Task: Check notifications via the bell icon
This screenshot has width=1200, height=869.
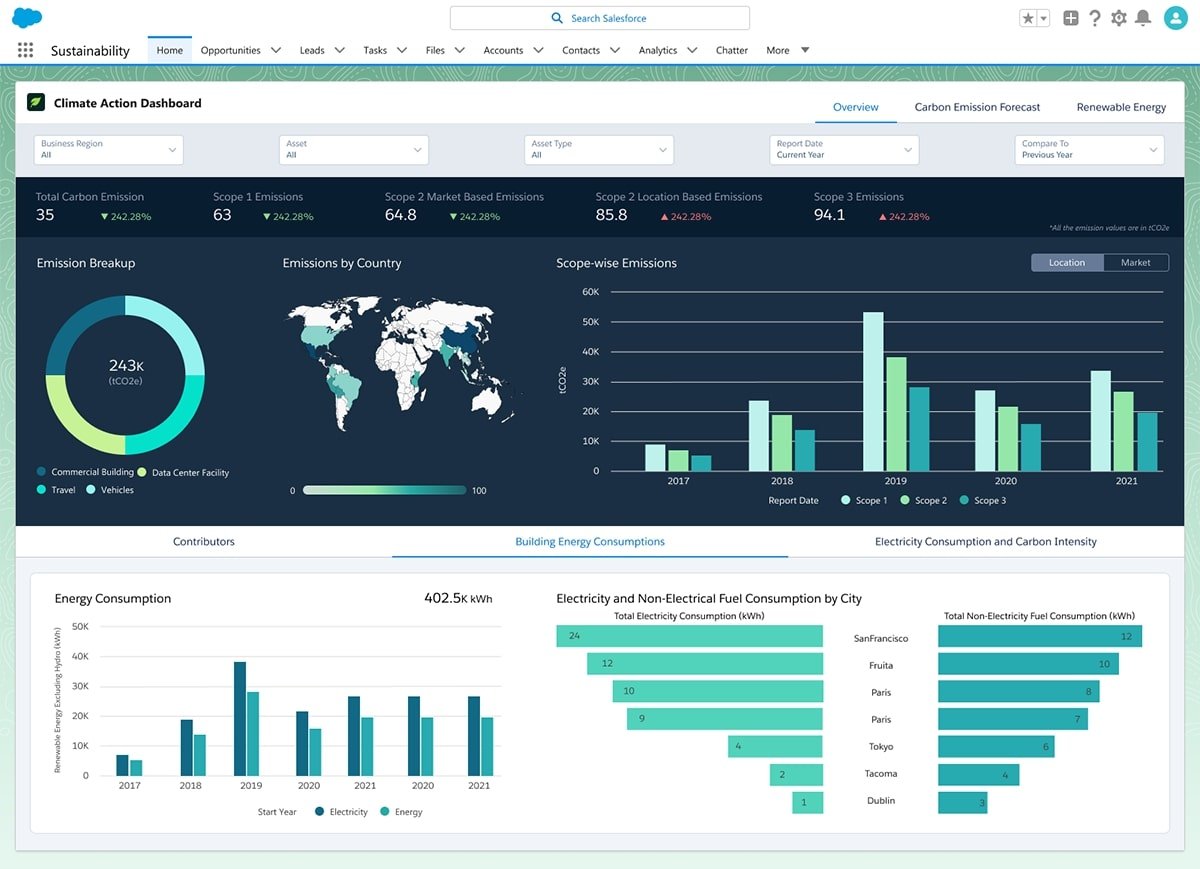Action: (1142, 17)
